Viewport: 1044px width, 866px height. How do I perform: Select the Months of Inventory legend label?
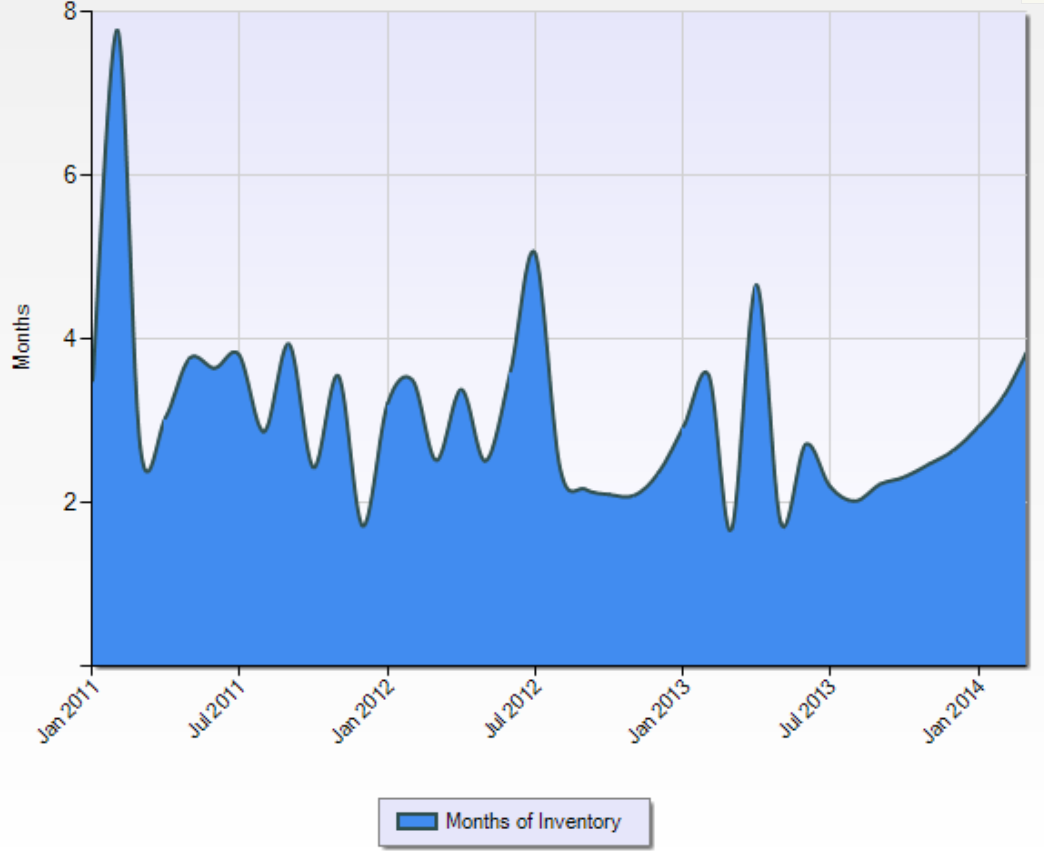[x=533, y=822]
